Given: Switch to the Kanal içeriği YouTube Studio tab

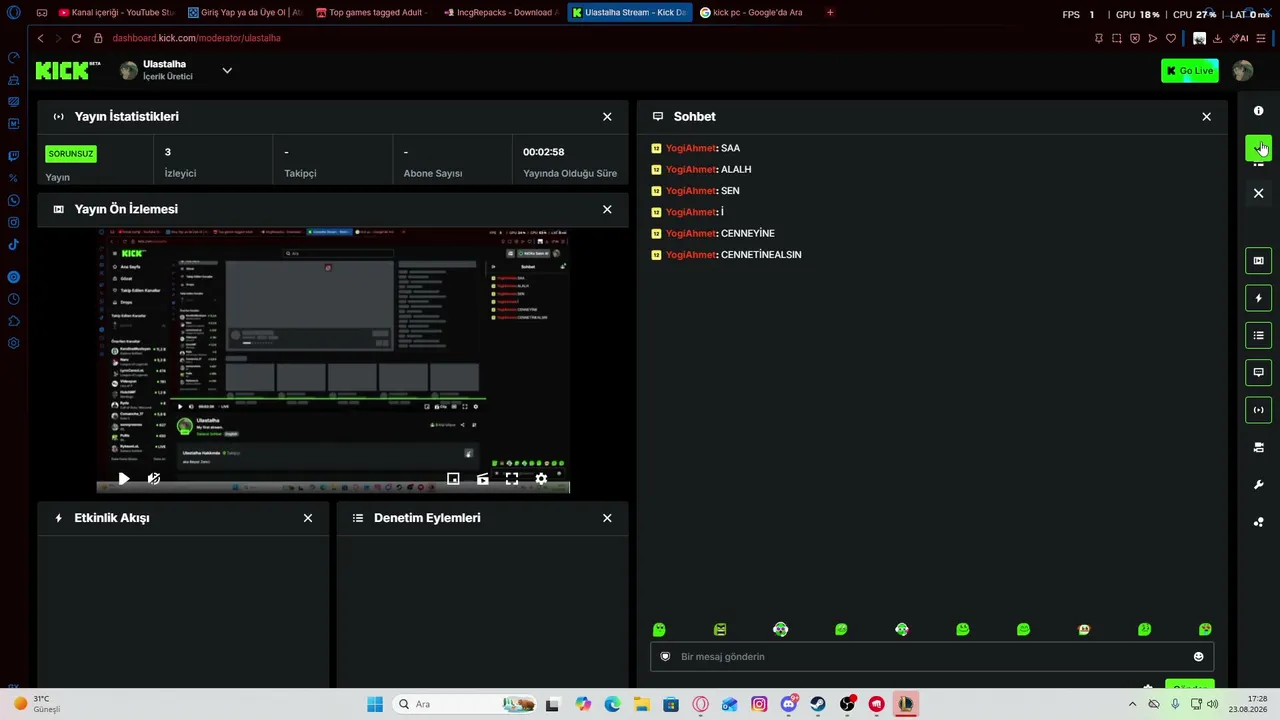Looking at the screenshot, I should (116, 13).
